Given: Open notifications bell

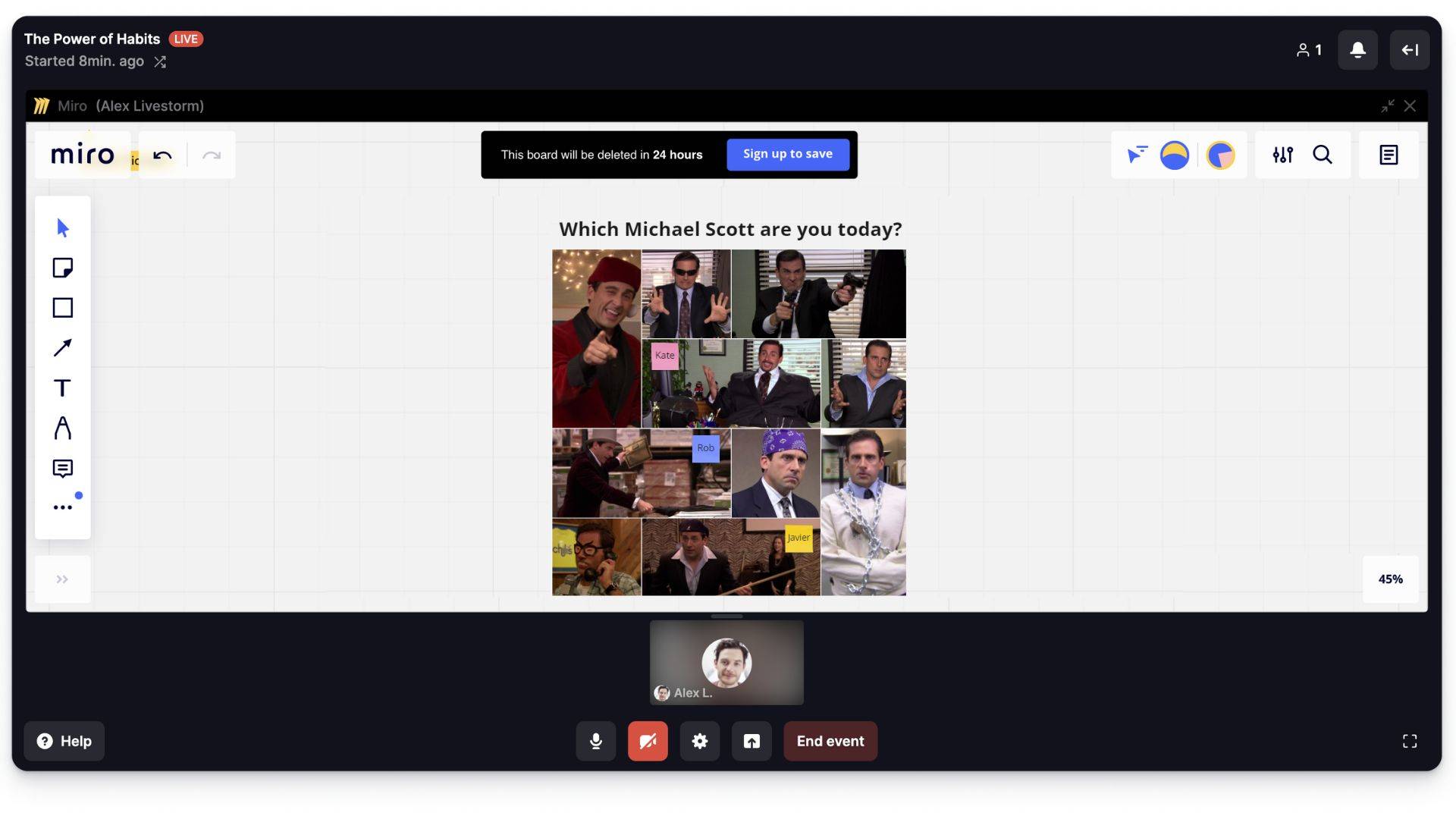Looking at the screenshot, I should pyautogui.click(x=1357, y=50).
